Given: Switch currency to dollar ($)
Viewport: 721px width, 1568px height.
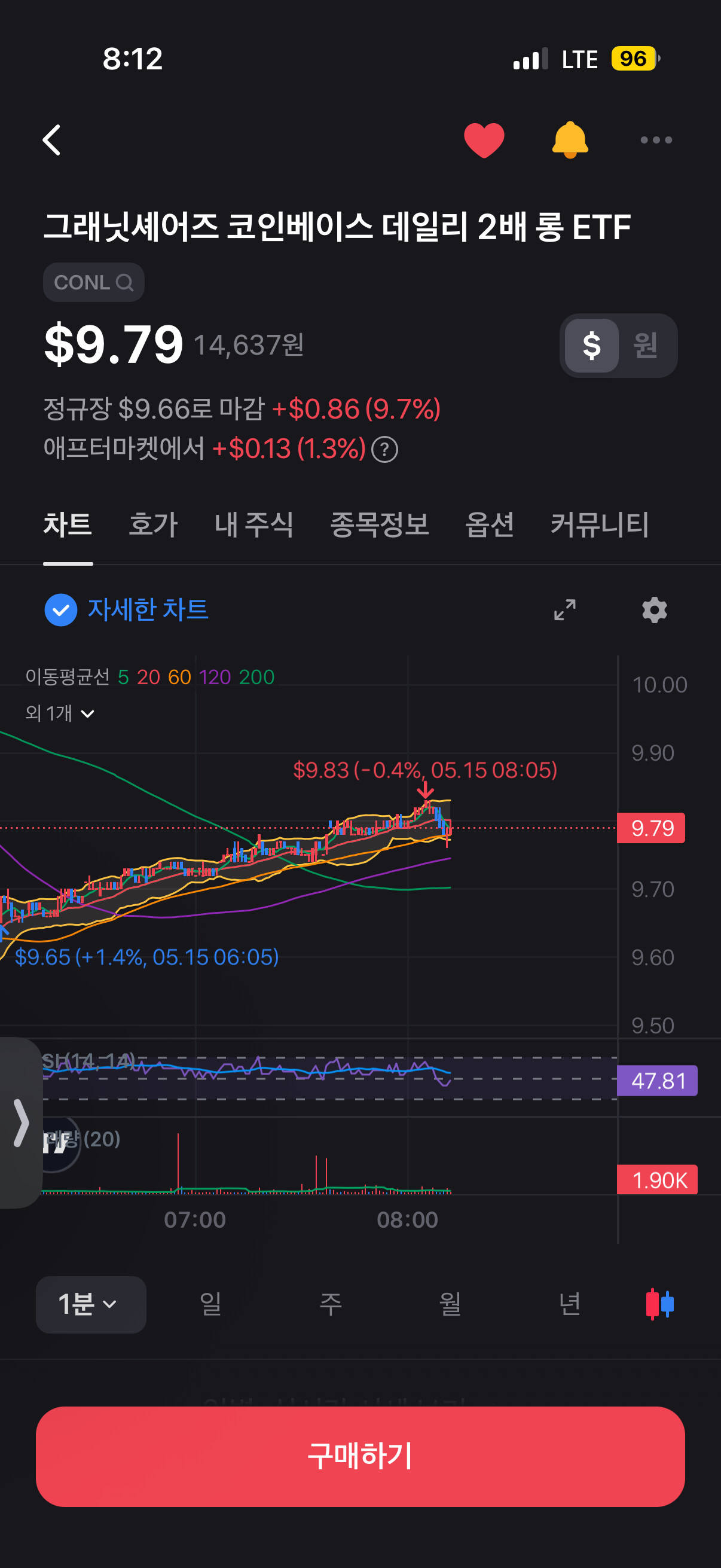Looking at the screenshot, I should tap(591, 346).
